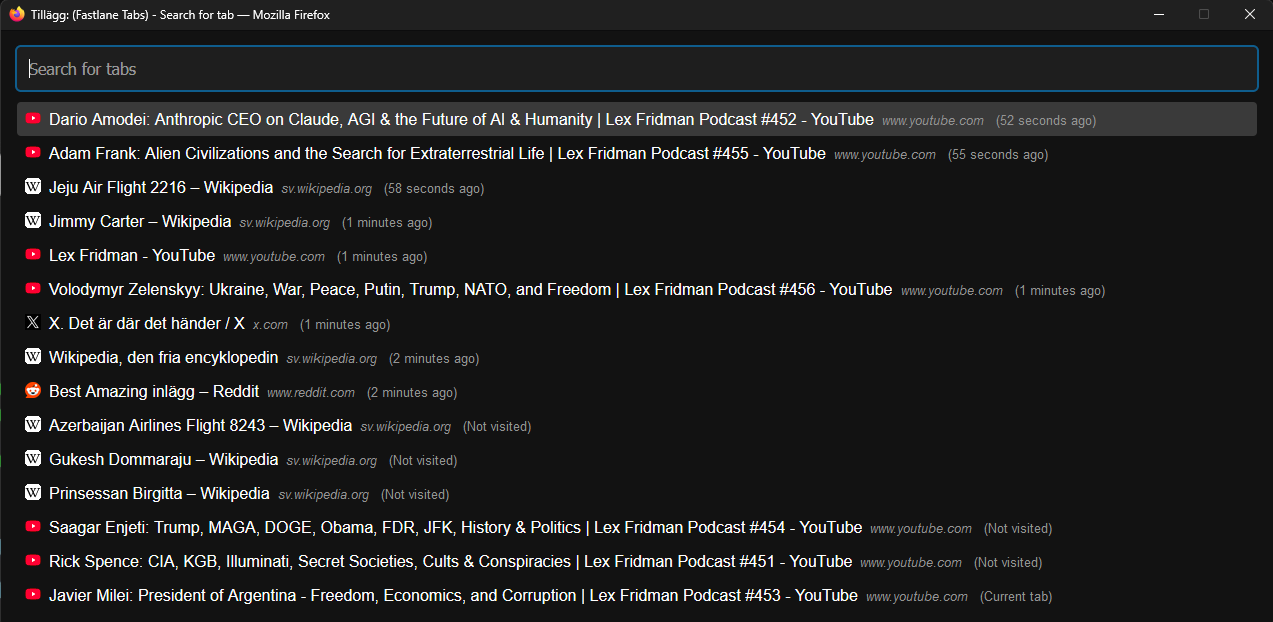The image size is (1273, 622).
Task: Click Wikipedia favicon of Azerbaijan Airlines row
Action: (33, 425)
